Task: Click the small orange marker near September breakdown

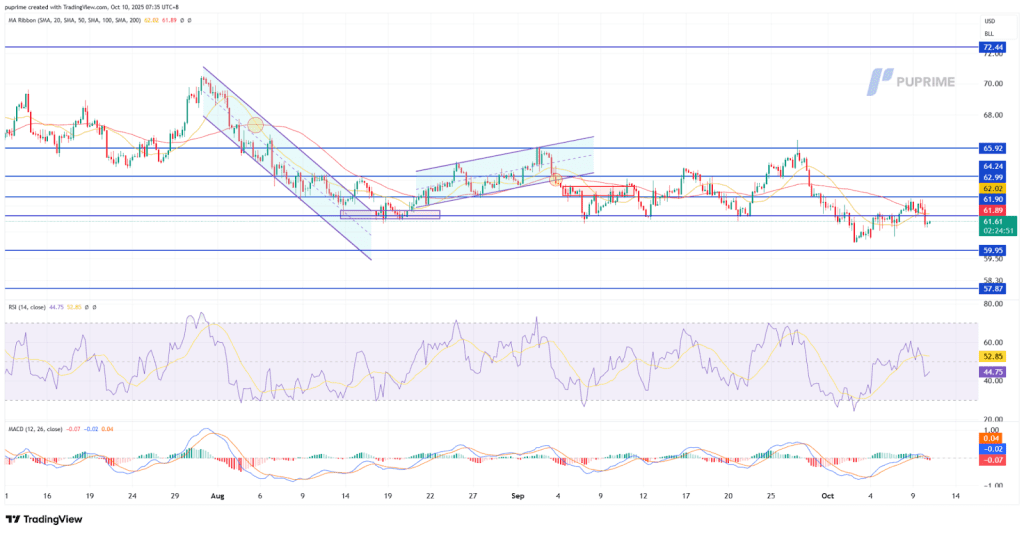Action: (555, 179)
